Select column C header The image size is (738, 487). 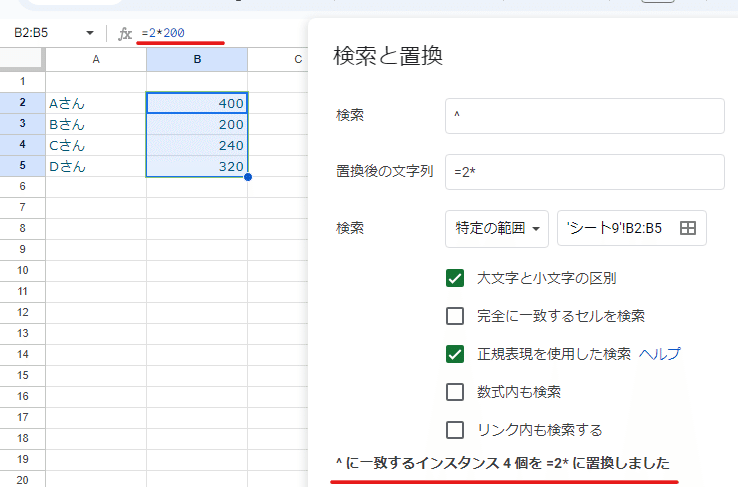coord(297,59)
